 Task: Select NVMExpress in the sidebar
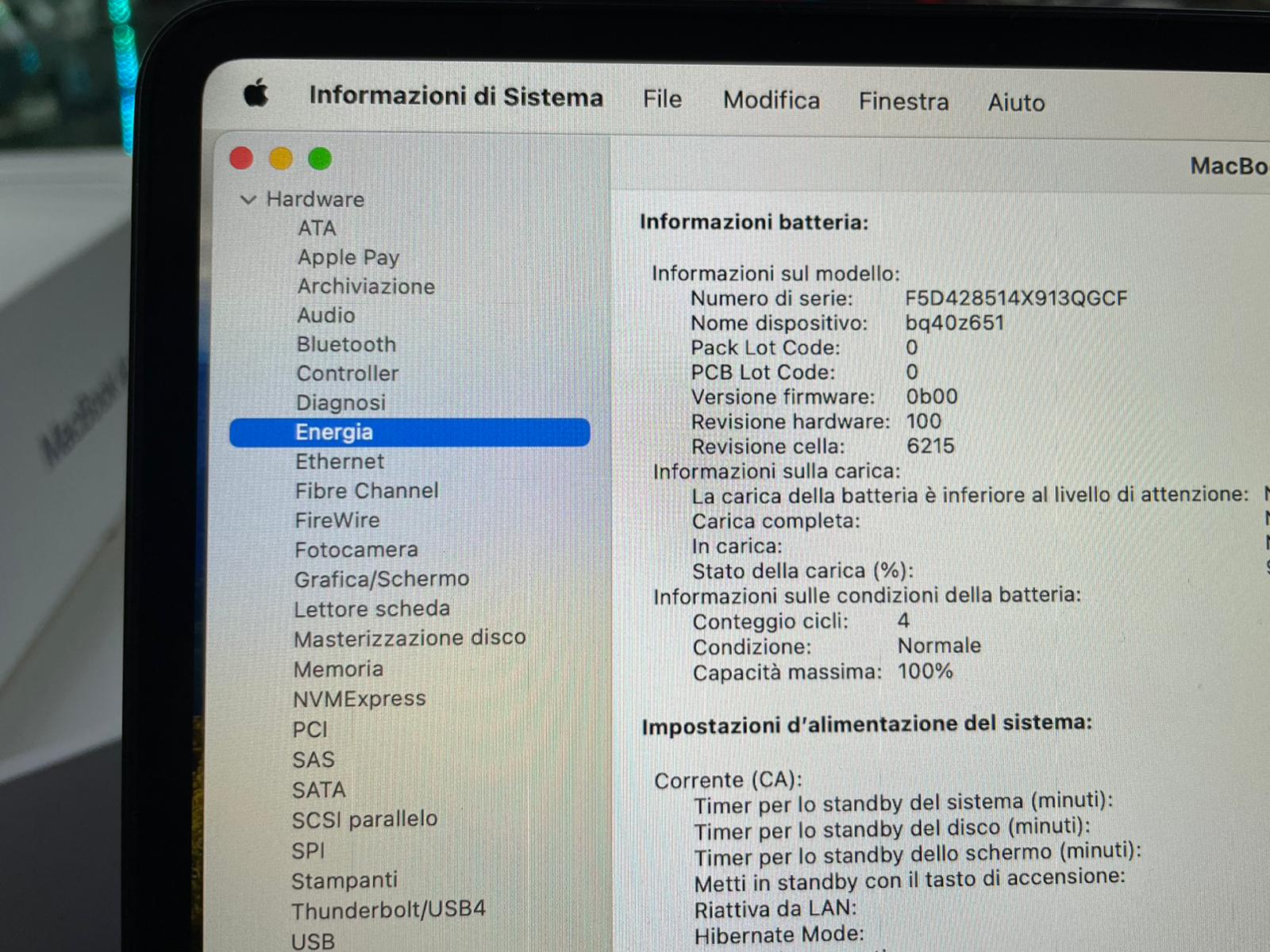[x=359, y=699]
